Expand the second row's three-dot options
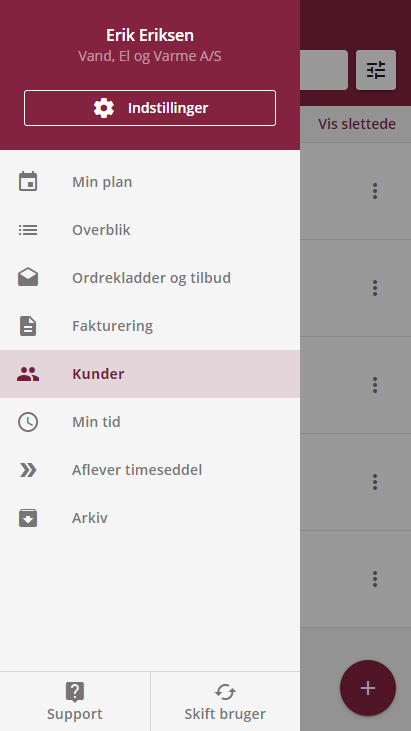Screen dimensions: 411x731 tap(375, 288)
